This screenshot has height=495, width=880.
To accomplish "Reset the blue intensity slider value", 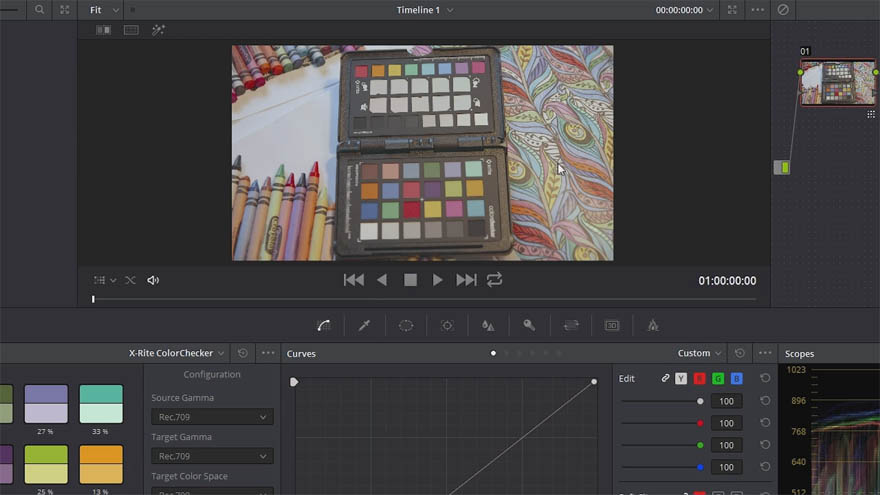I will (765, 466).
